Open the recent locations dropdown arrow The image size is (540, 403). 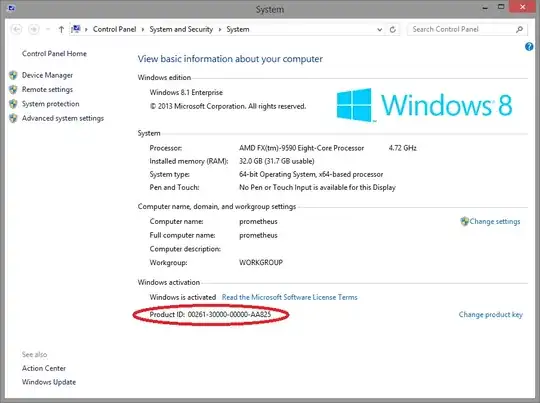click(x=48, y=30)
